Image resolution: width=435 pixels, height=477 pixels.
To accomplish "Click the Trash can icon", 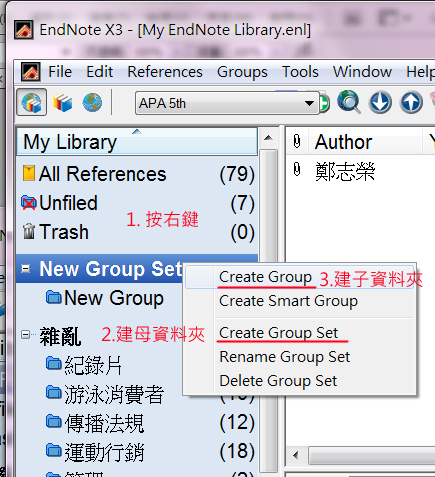I will click(29, 231).
